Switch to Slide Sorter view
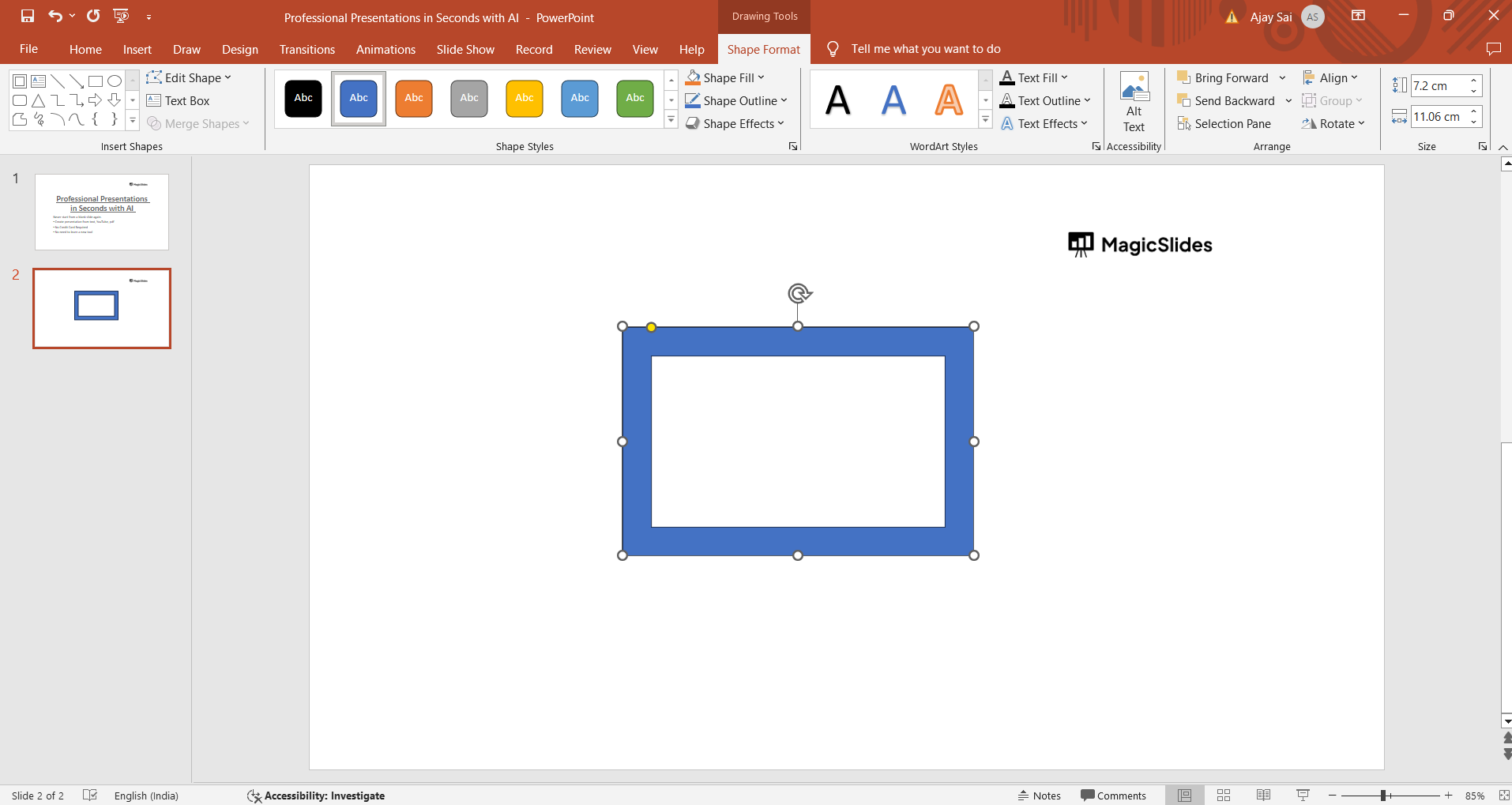Image resolution: width=1512 pixels, height=805 pixels. coord(1224,796)
